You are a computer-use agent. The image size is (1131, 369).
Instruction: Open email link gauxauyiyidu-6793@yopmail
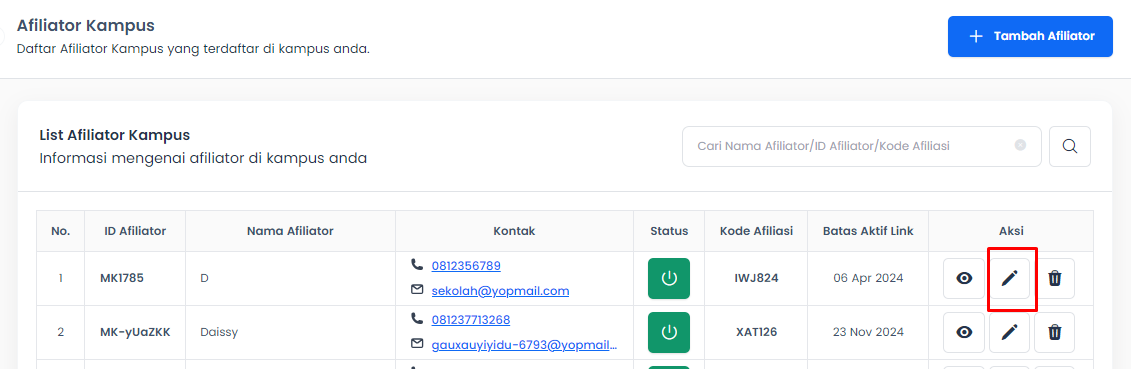(524, 344)
